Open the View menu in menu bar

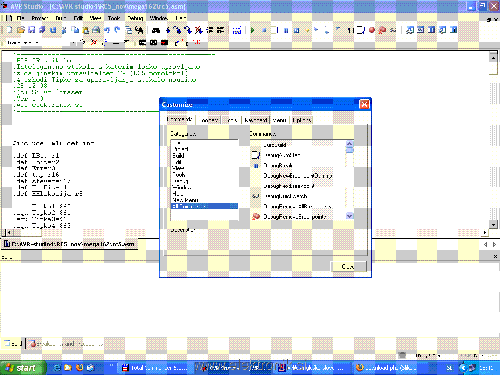(x=95, y=18)
